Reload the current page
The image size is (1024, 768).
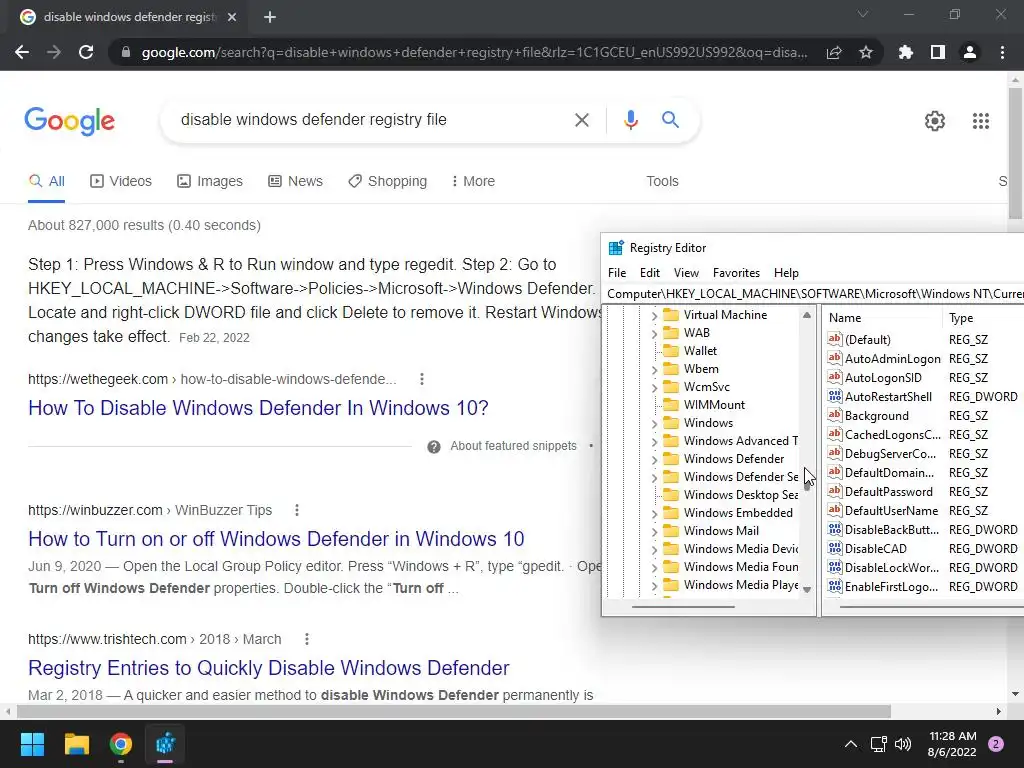tap(86, 52)
